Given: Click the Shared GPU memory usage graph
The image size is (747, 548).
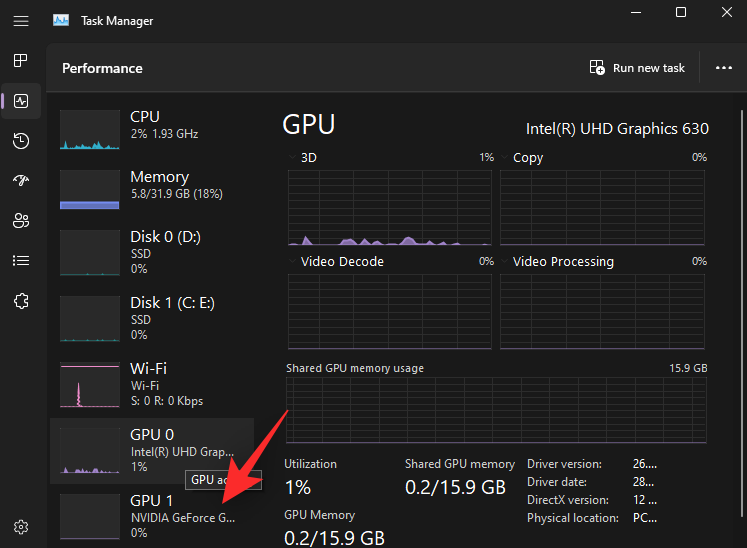Looking at the screenshot, I should tap(496, 410).
